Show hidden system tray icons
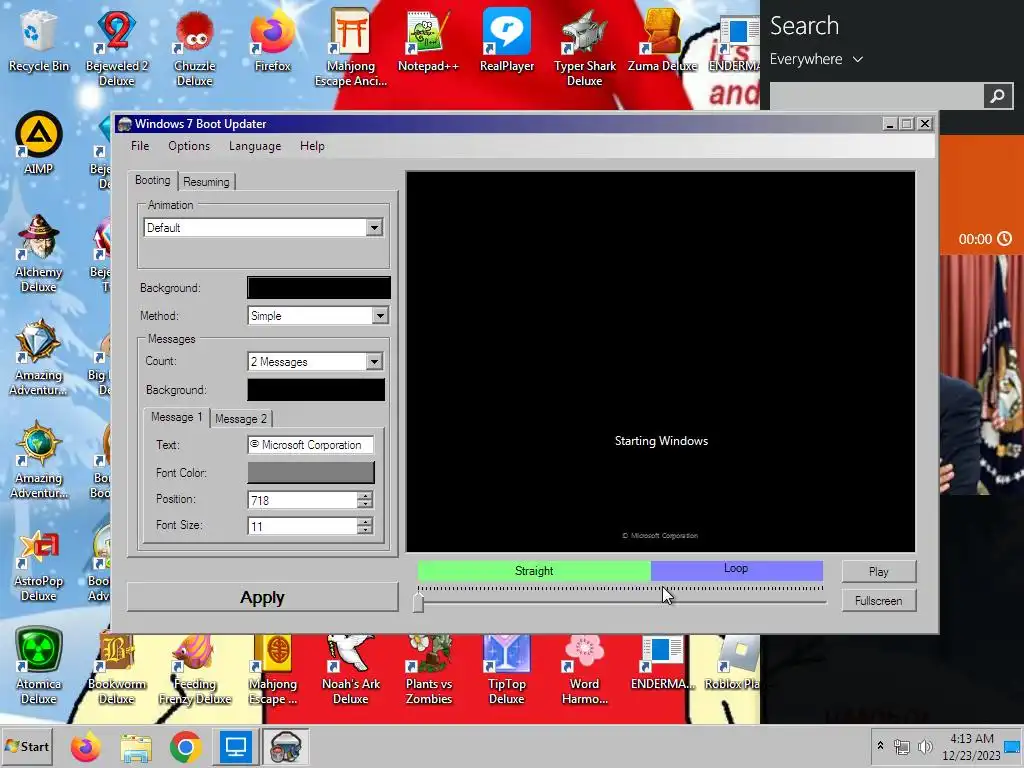Viewport: 1024px width, 768px height. [x=880, y=745]
